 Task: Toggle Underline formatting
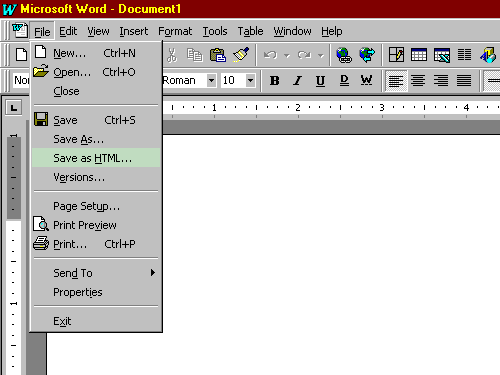click(320, 80)
